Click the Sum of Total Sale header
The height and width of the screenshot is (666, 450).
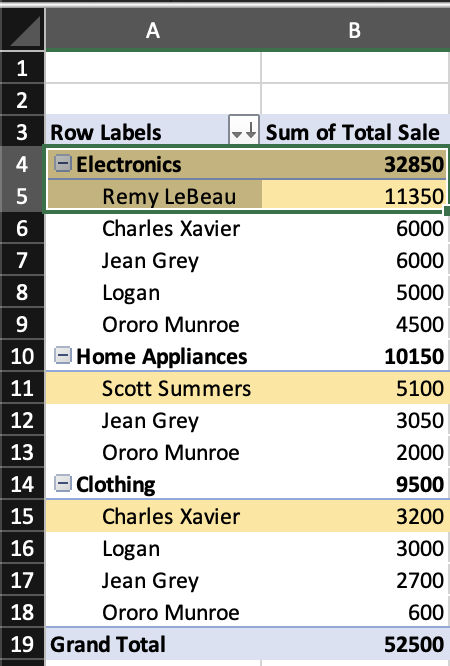tap(355, 132)
